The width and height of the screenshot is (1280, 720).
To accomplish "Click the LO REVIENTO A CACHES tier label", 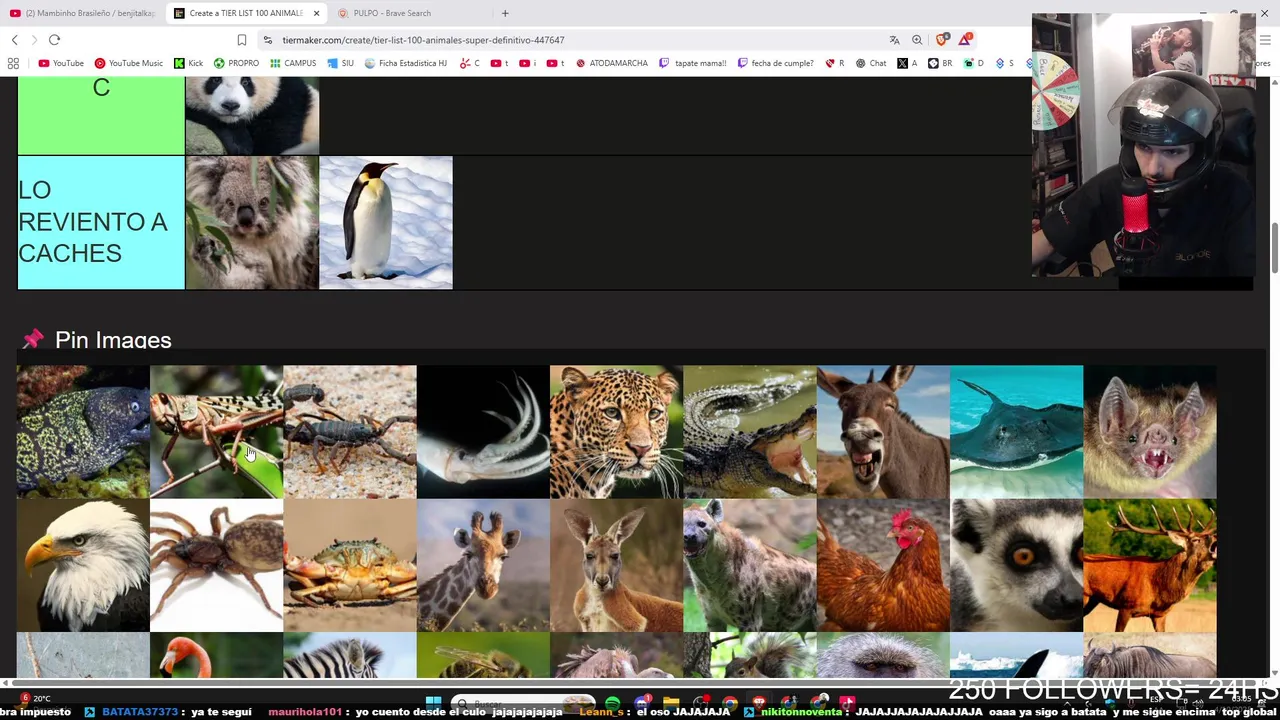I will [101, 222].
